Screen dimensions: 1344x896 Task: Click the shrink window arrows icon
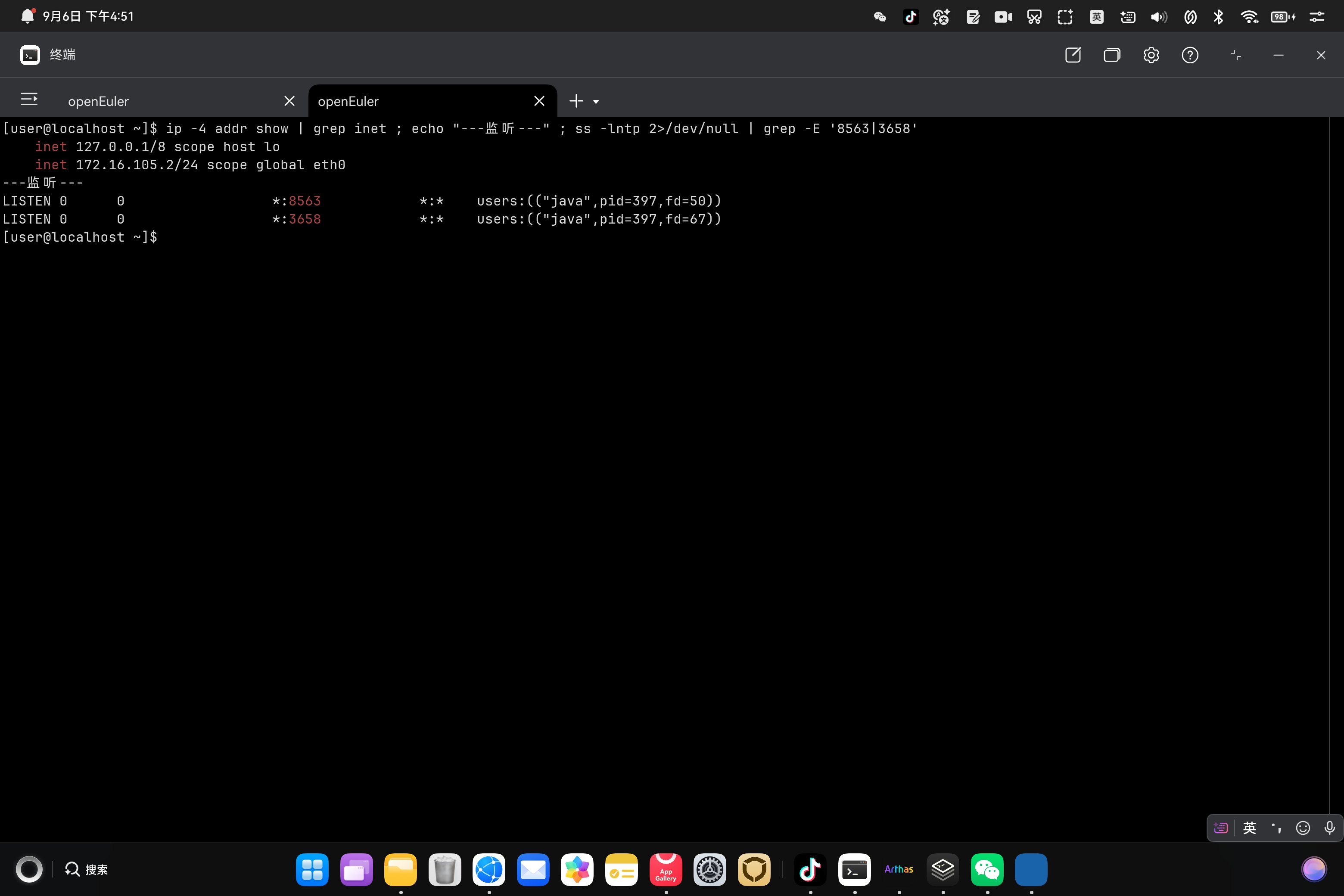pyautogui.click(x=1235, y=55)
